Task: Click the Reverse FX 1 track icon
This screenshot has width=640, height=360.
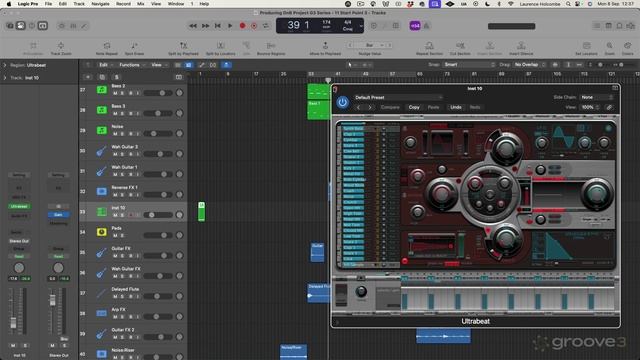Action: click(102, 191)
